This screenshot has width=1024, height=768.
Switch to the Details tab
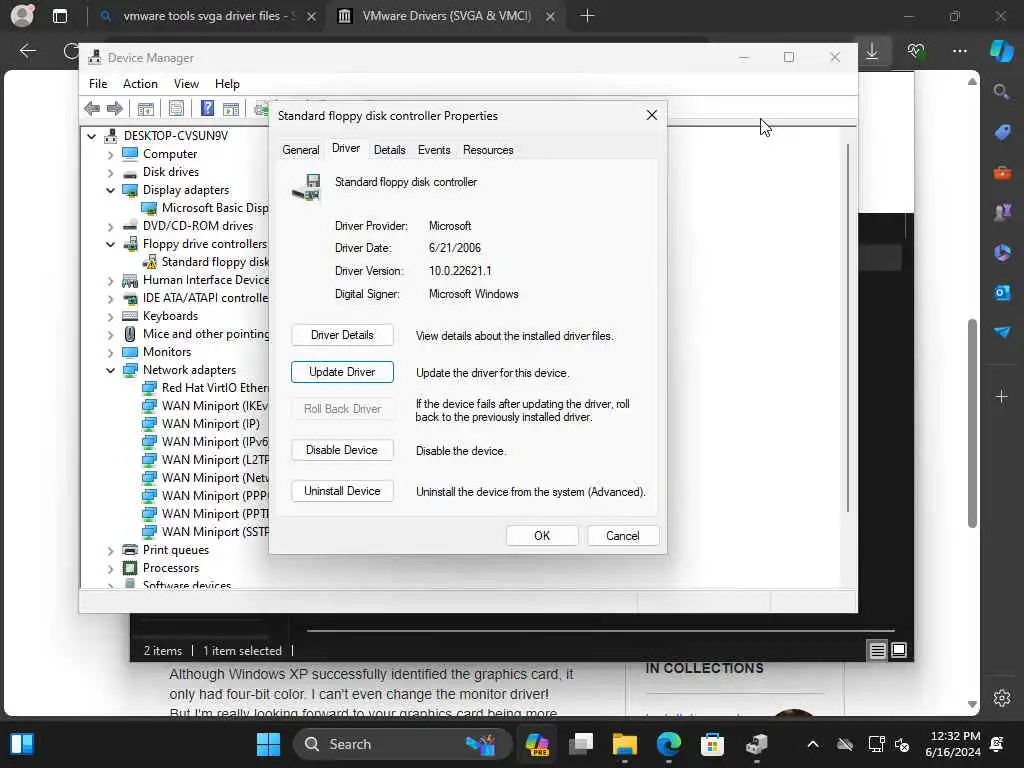pos(389,150)
